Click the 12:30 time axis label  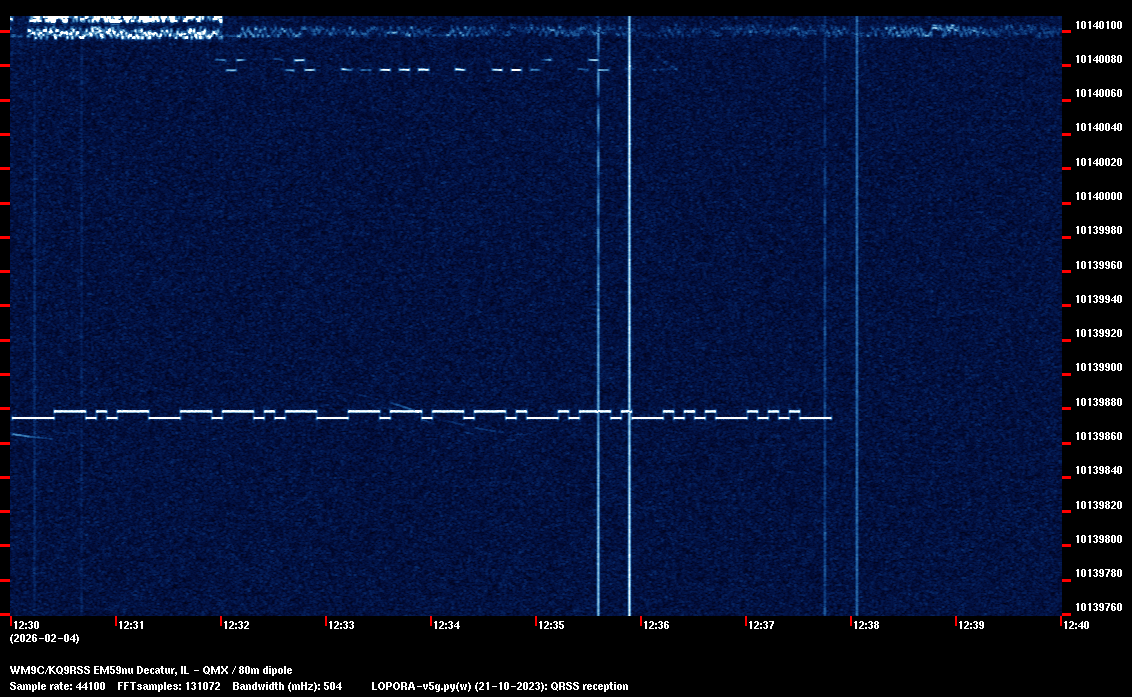pyautogui.click(x=27, y=626)
